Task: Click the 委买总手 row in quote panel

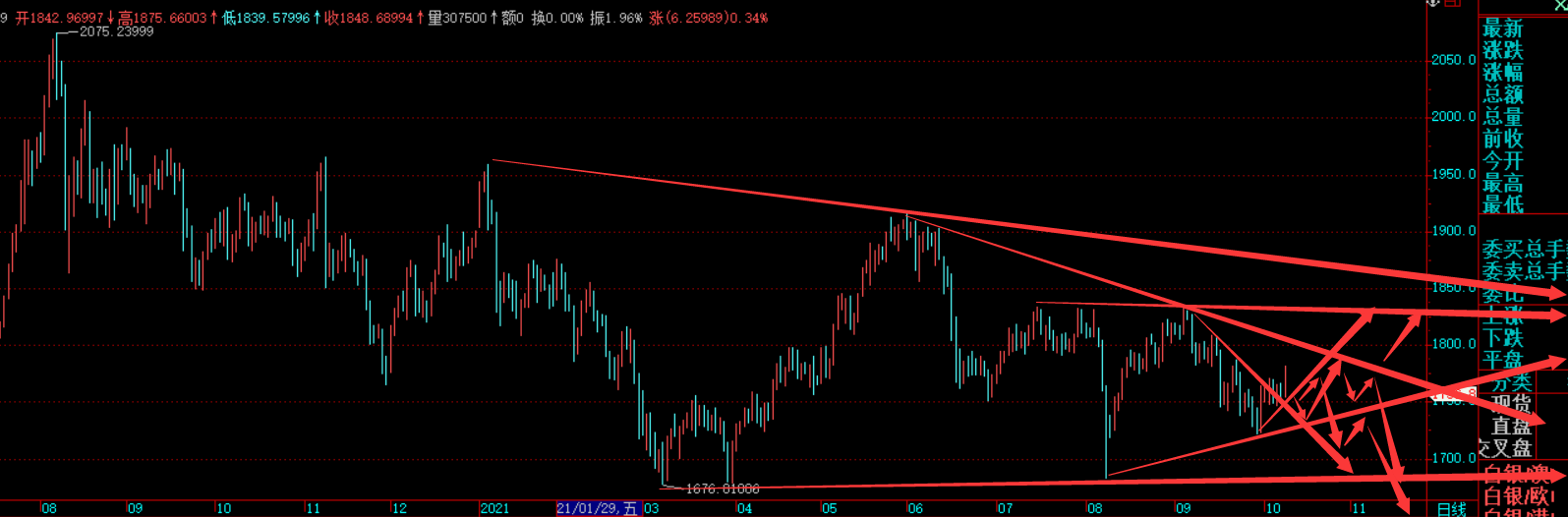Action: (x=1523, y=249)
